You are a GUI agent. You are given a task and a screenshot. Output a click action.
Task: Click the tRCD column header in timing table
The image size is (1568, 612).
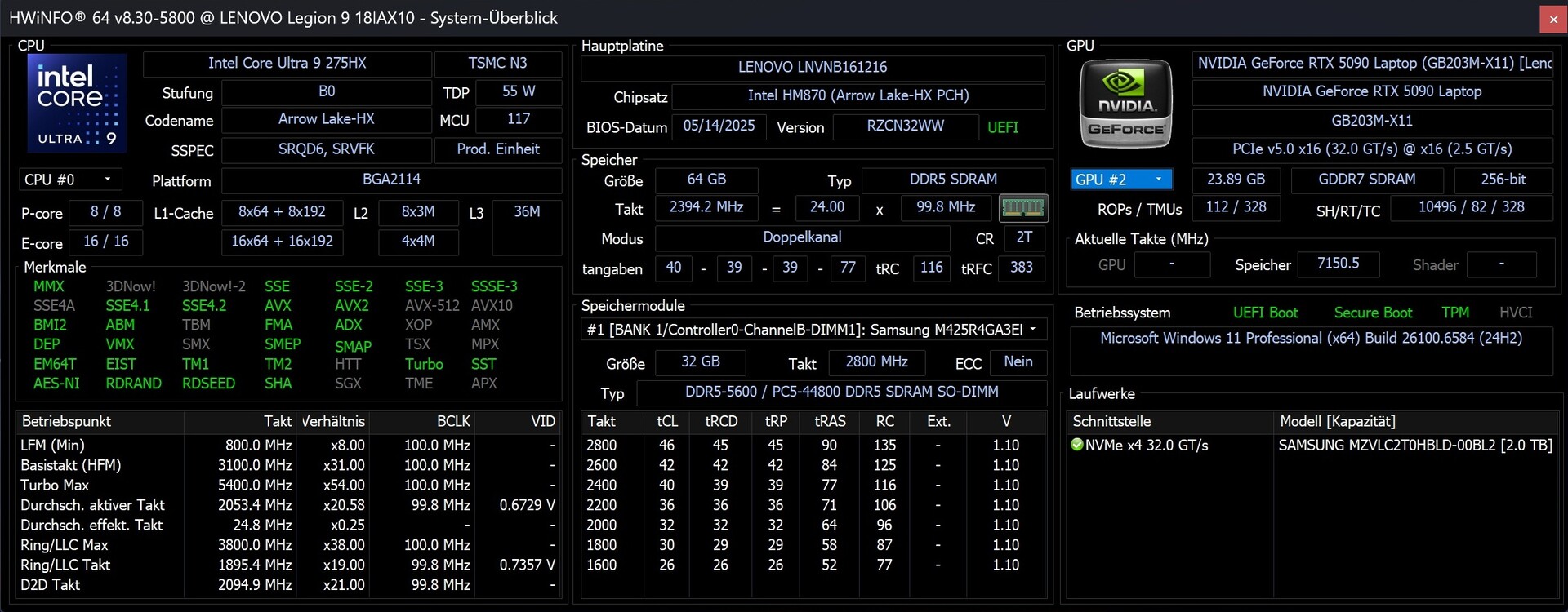720,421
